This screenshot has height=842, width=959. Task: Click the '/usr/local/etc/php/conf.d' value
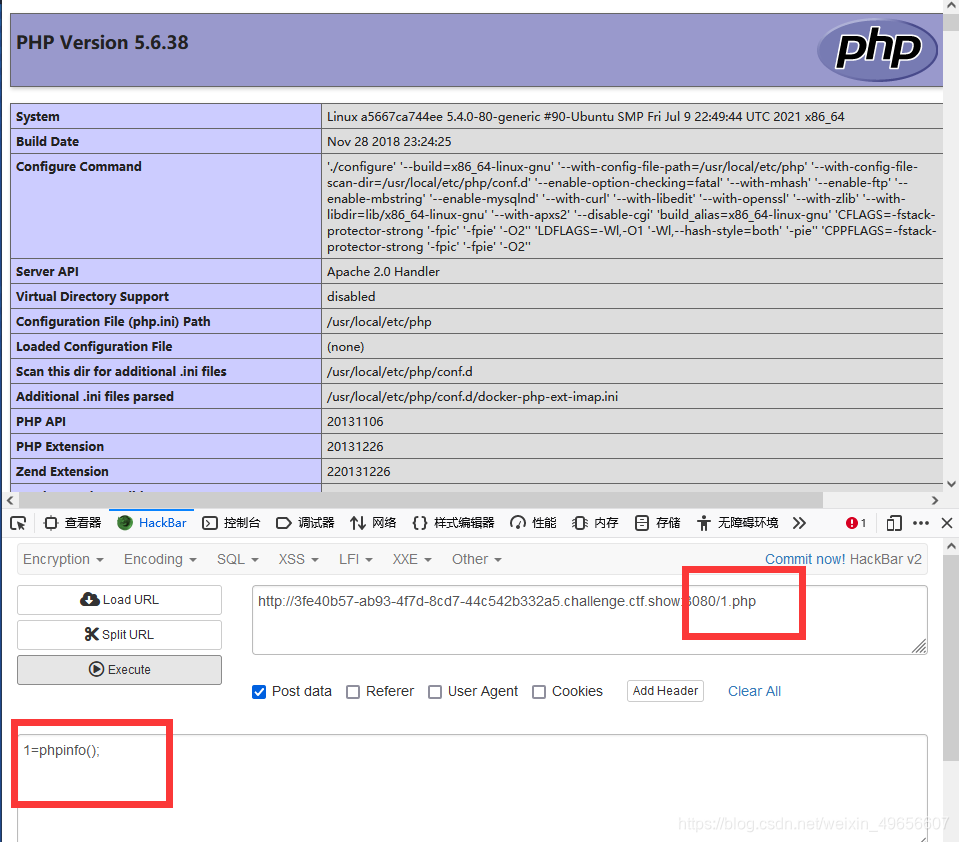point(399,372)
